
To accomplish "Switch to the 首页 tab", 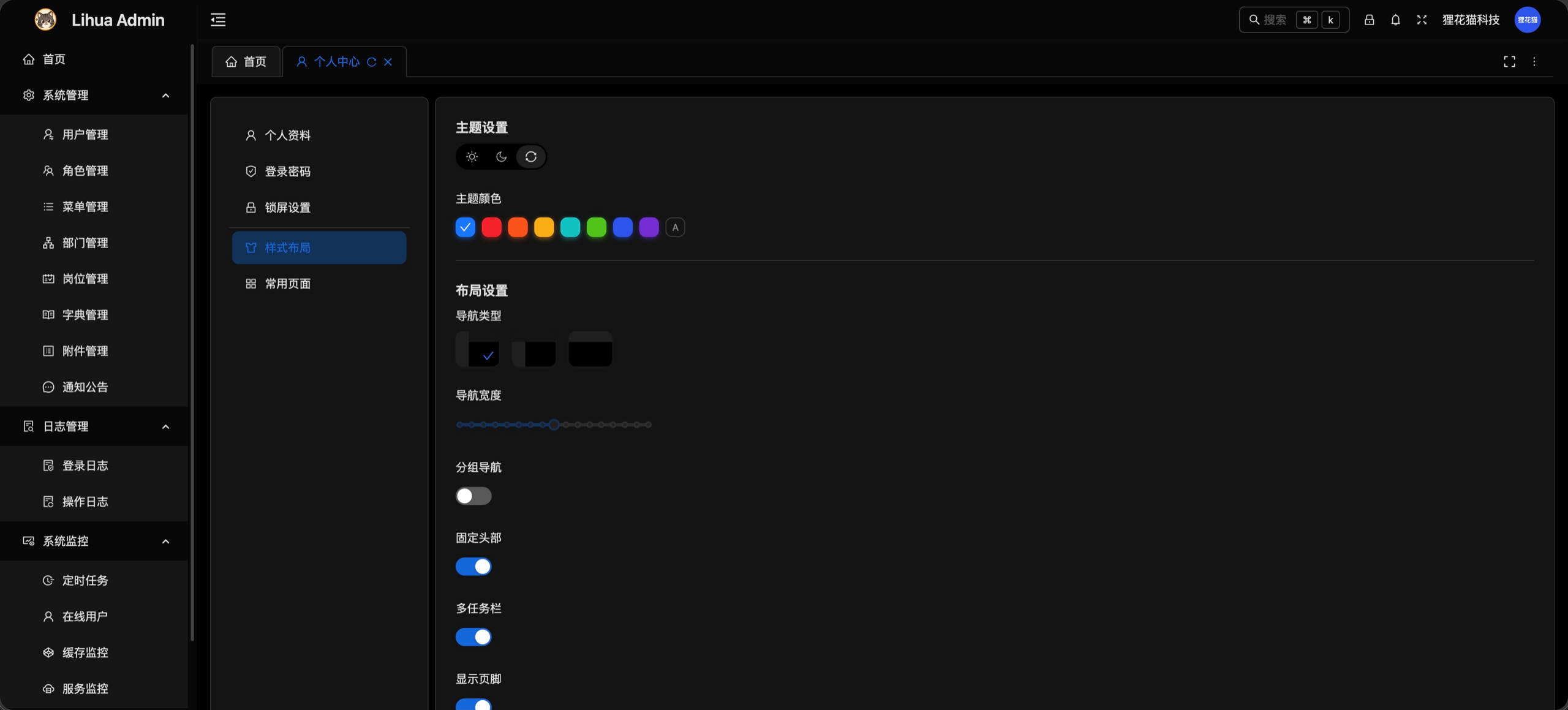I will (246, 61).
